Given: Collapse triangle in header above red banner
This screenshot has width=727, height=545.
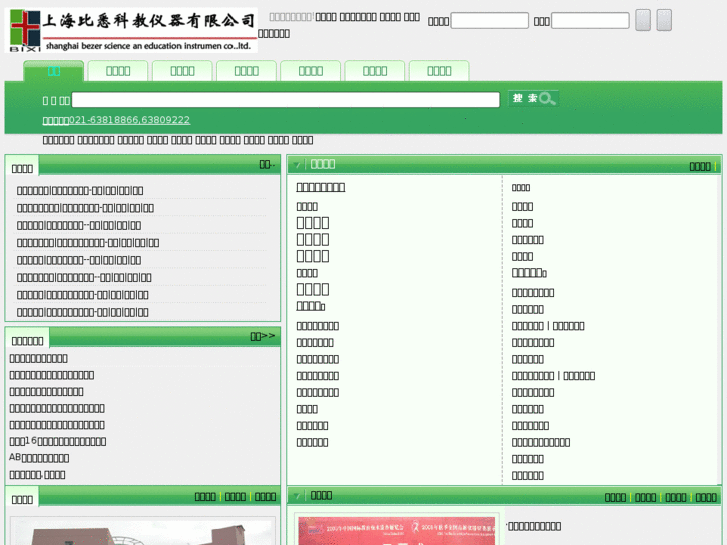Looking at the screenshot, I should (297, 496).
